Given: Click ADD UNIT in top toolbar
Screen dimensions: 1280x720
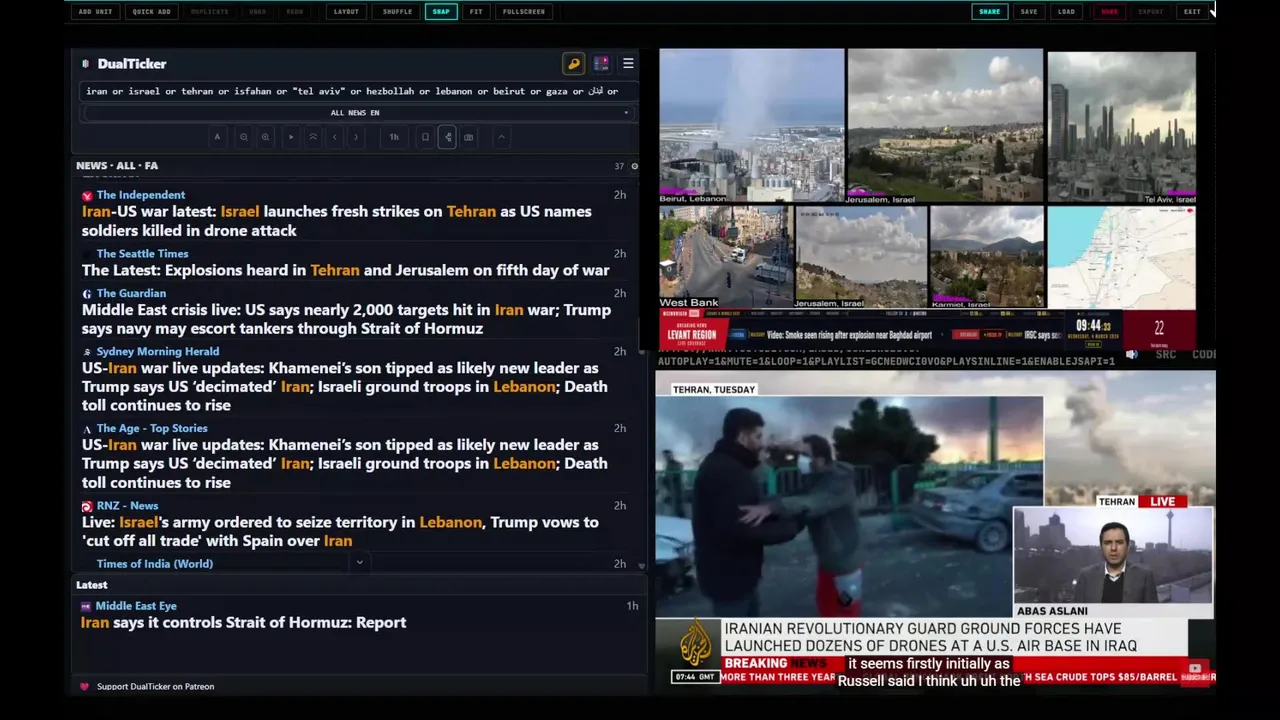Looking at the screenshot, I should click(x=95, y=12).
